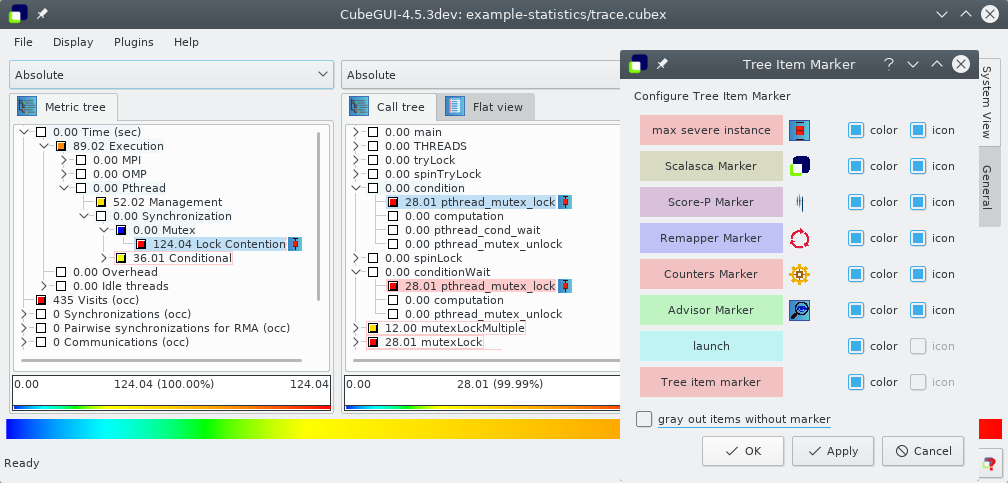This screenshot has width=1008, height=483.
Task: Click the Flat view tab icon
Action: pos(454,107)
